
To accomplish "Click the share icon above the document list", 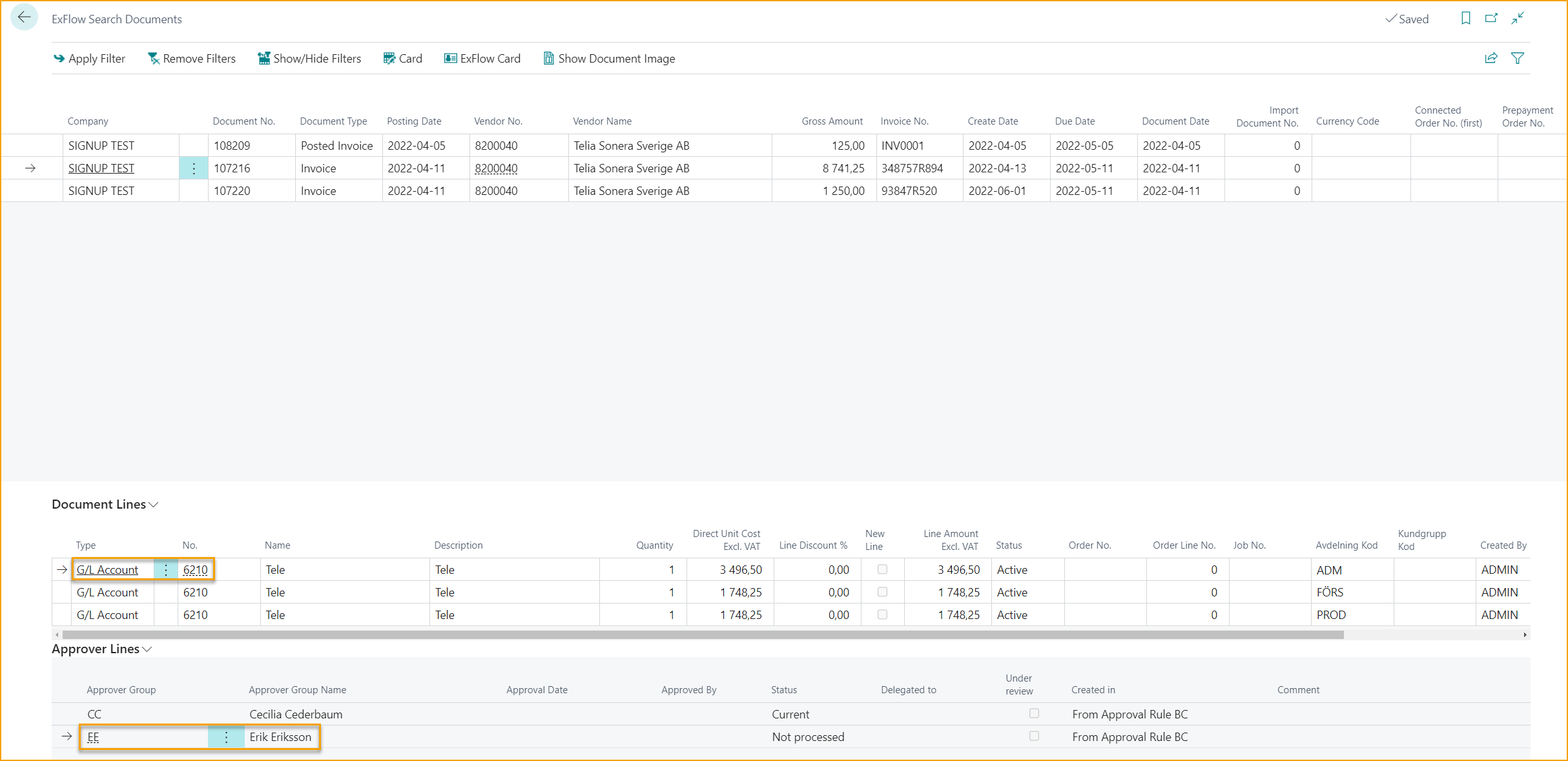I will pos(1491,58).
